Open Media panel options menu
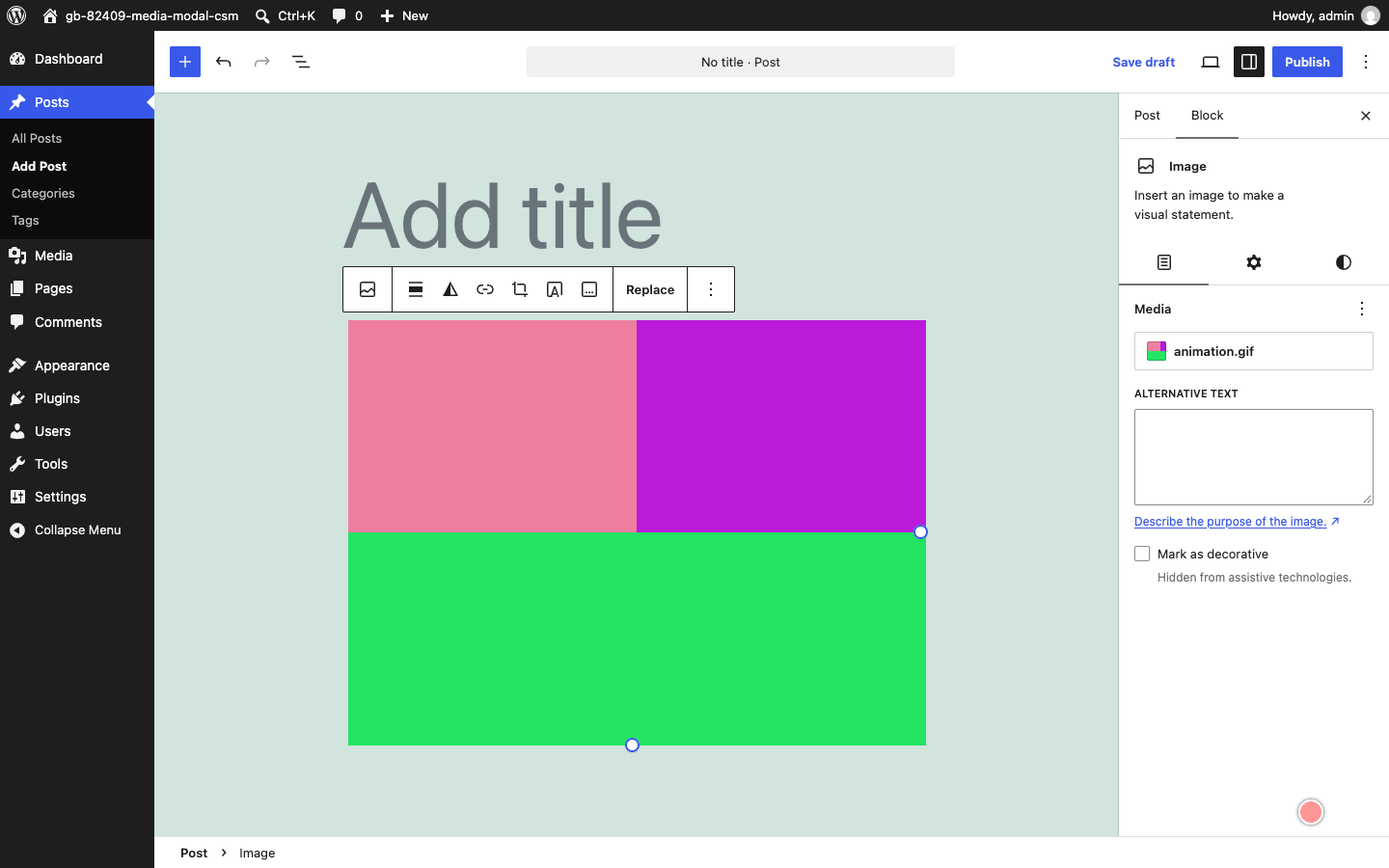 [1362, 309]
